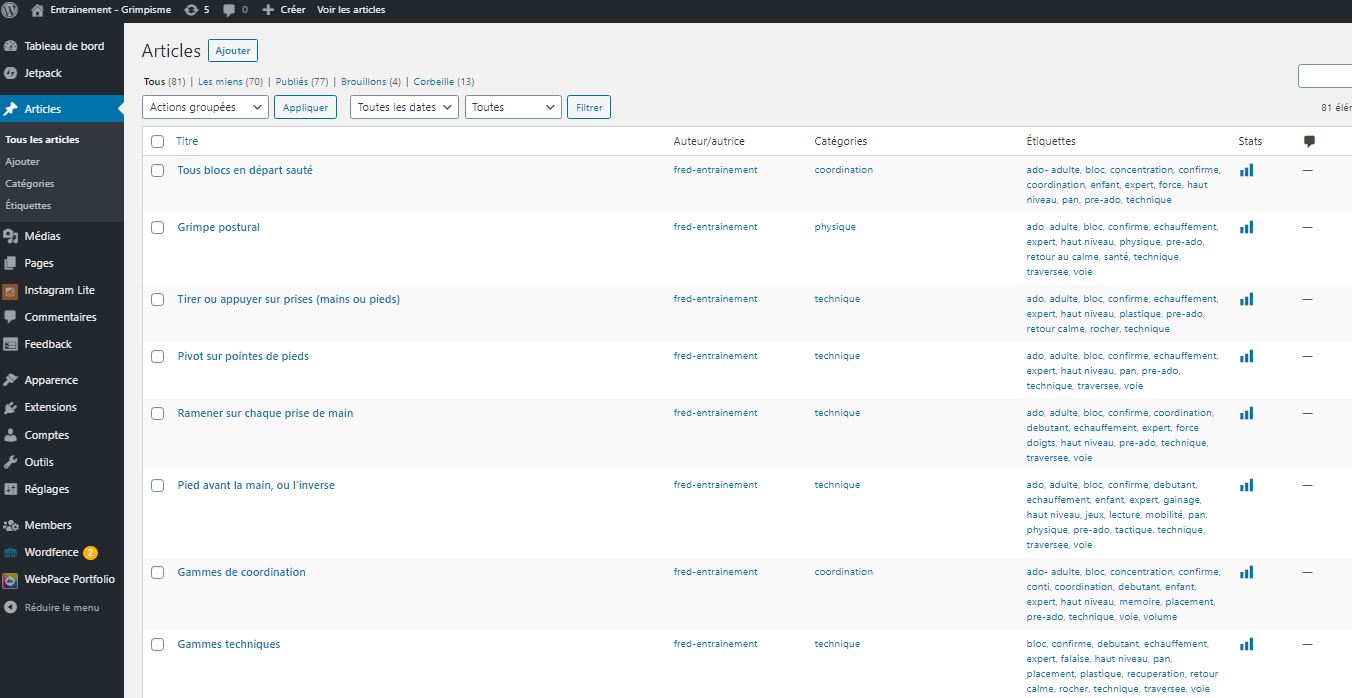Open the Médias library in sidebar
The image size is (1352, 698).
tap(42, 236)
